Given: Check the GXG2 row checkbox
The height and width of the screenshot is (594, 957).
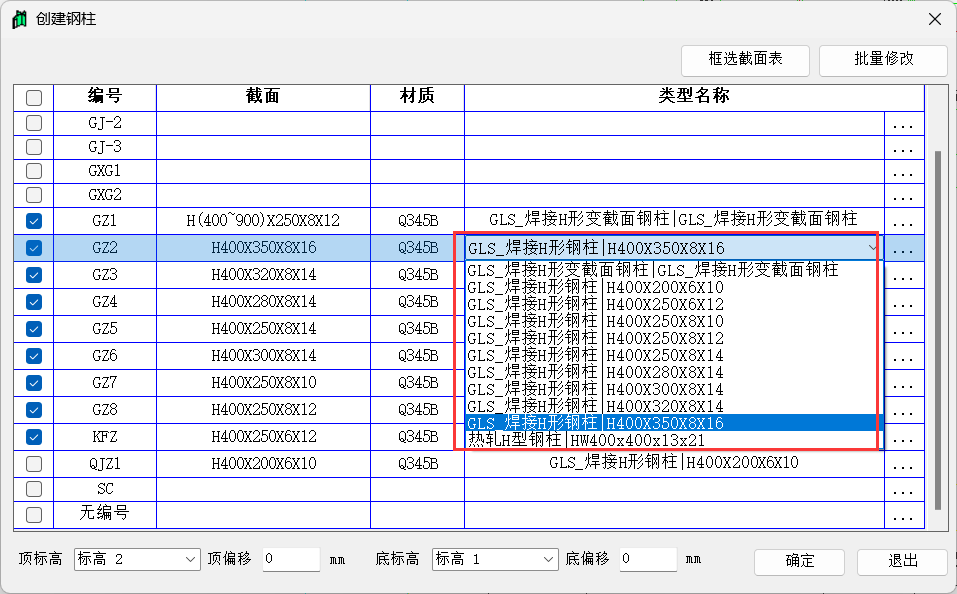Looking at the screenshot, I should [x=34, y=195].
